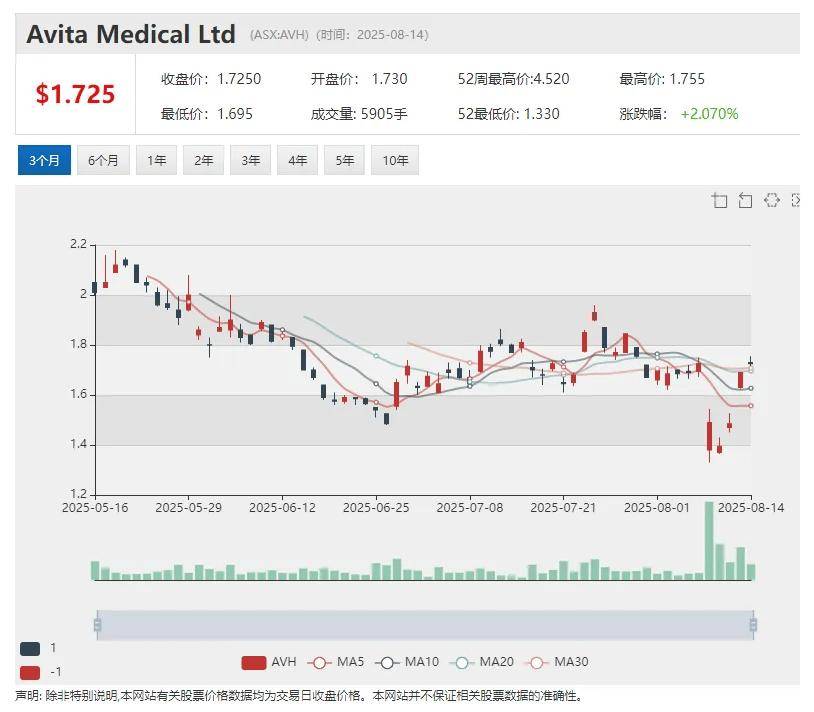
Task: Select the dashed hexagon chart toolbox icon
Action: [771, 200]
